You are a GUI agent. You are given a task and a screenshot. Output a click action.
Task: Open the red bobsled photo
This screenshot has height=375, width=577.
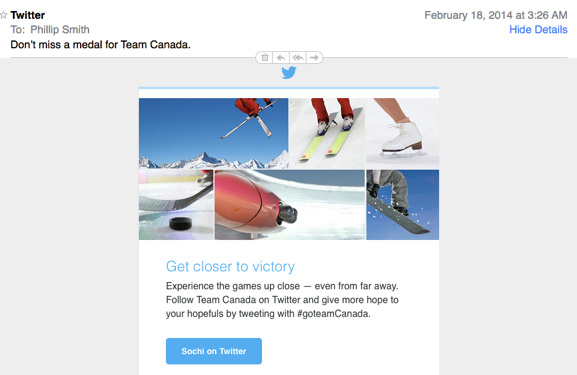point(290,205)
